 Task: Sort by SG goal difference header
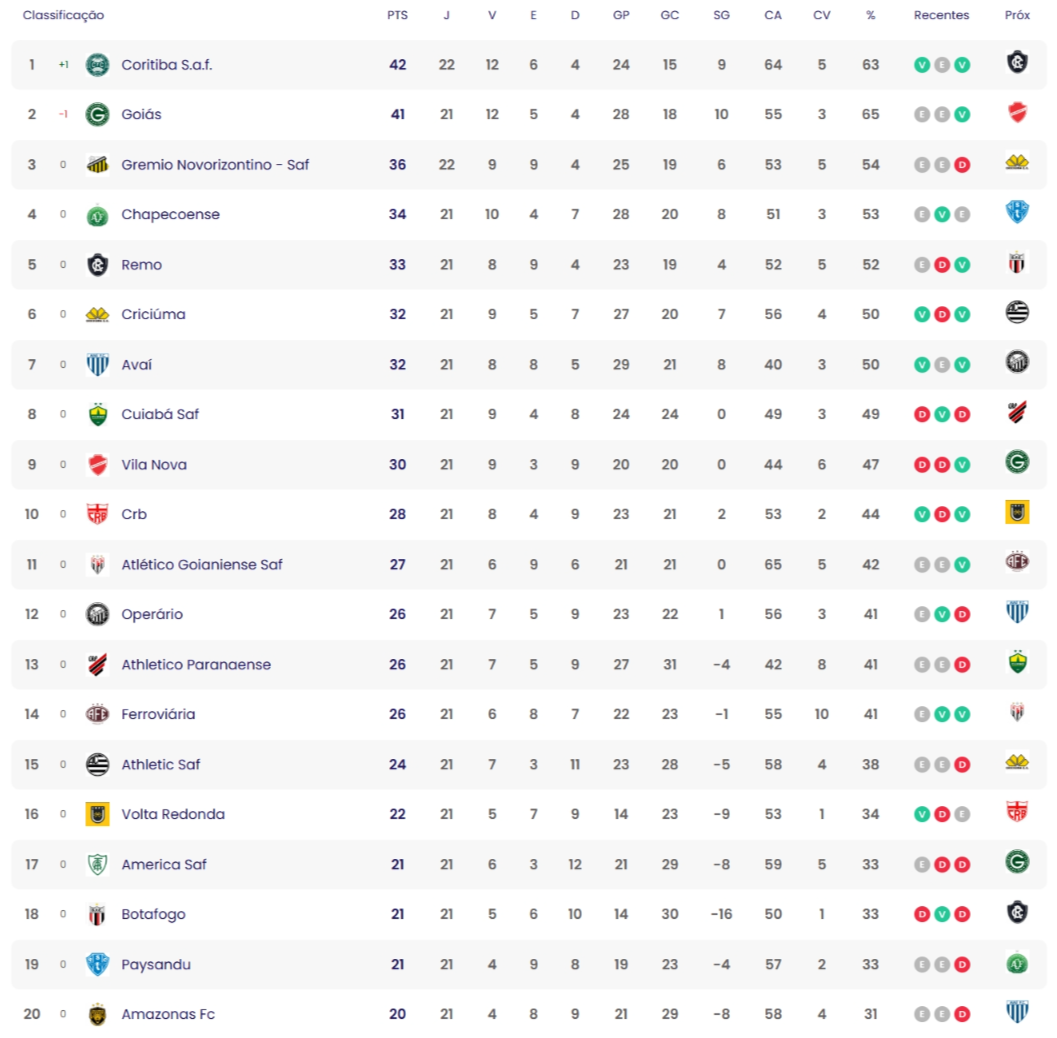pos(721,15)
